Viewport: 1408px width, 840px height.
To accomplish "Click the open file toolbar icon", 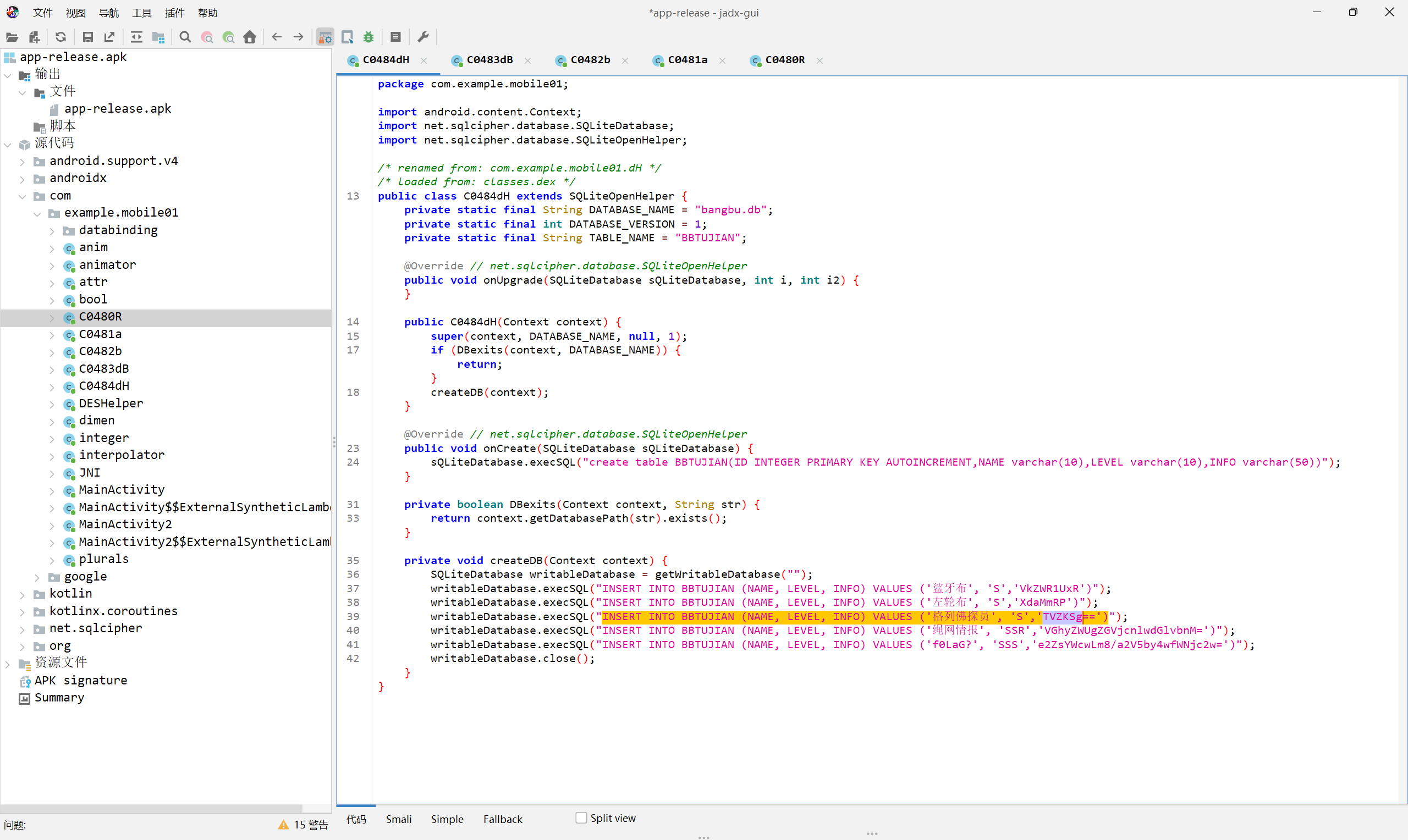I will (x=12, y=37).
